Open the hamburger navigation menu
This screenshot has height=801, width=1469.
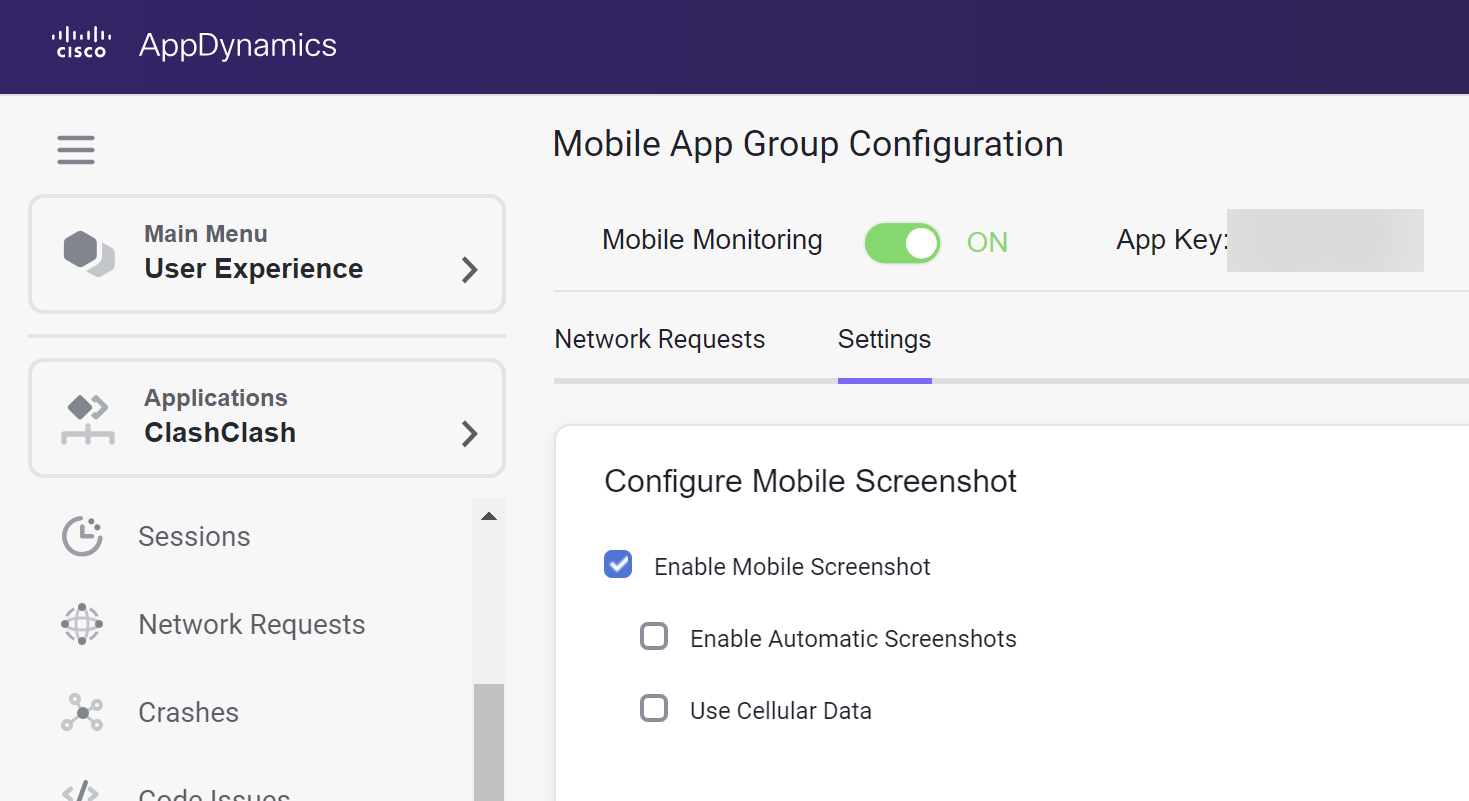click(x=76, y=150)
